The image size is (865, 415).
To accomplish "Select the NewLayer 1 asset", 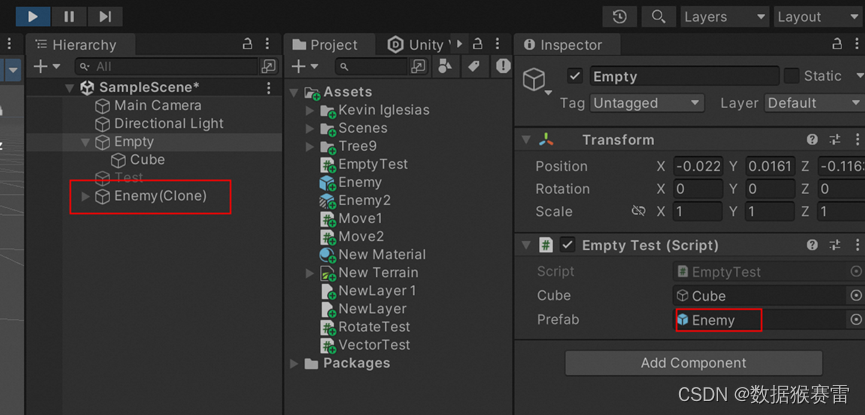I will 368,291.
